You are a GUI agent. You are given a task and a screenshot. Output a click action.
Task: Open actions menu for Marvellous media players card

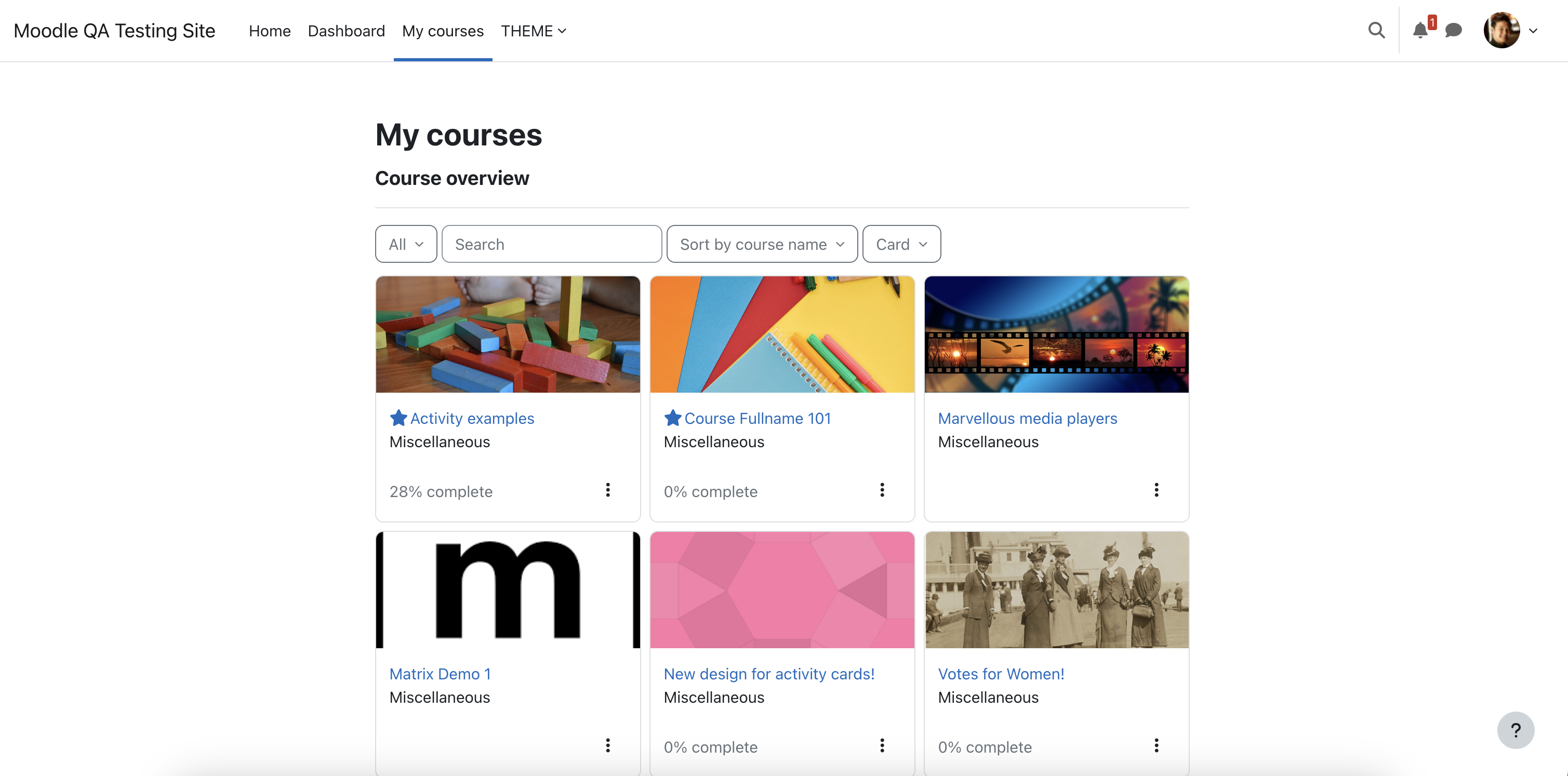click(1156, 490)
